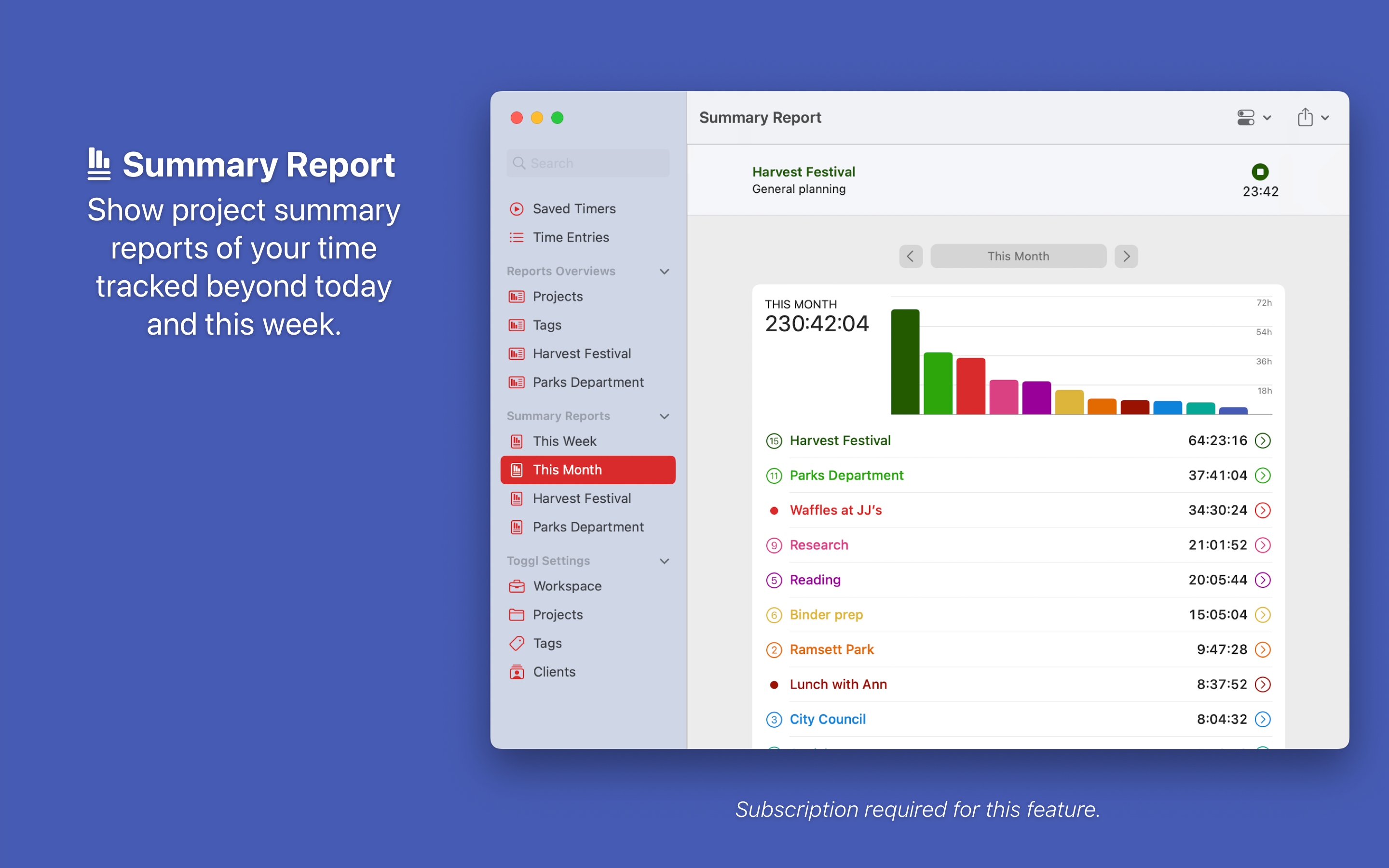Screen dimensions: 1389x868
Task: Stop the running Harvest Festival timer
Action: coord(1260,172)
